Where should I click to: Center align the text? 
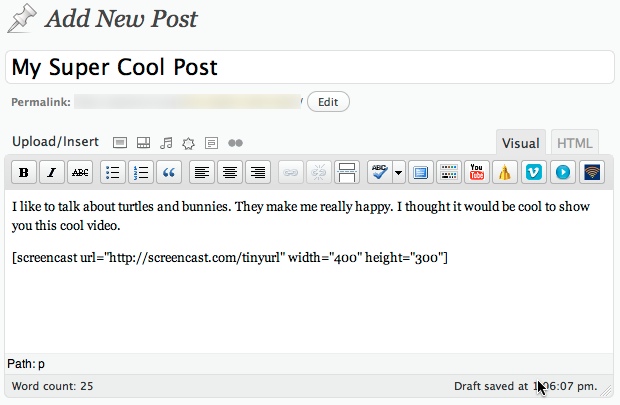231,172
